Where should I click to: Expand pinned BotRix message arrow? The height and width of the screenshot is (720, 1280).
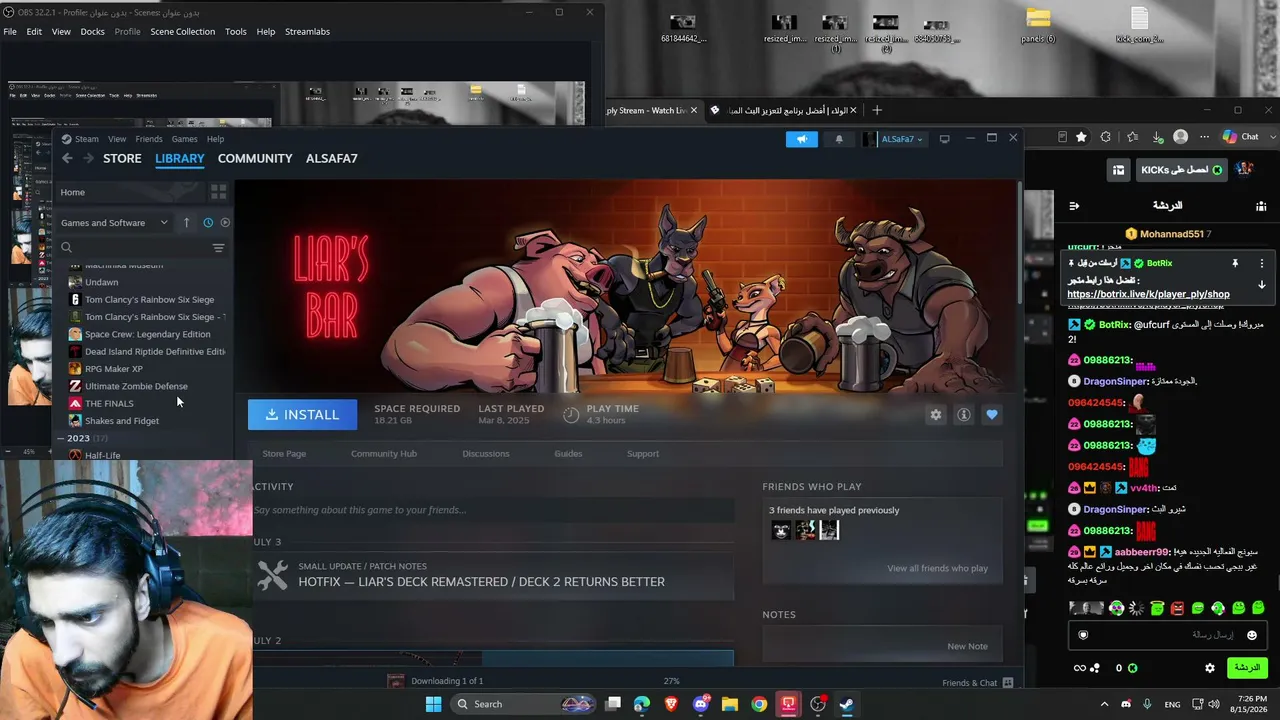(1262, 285)
